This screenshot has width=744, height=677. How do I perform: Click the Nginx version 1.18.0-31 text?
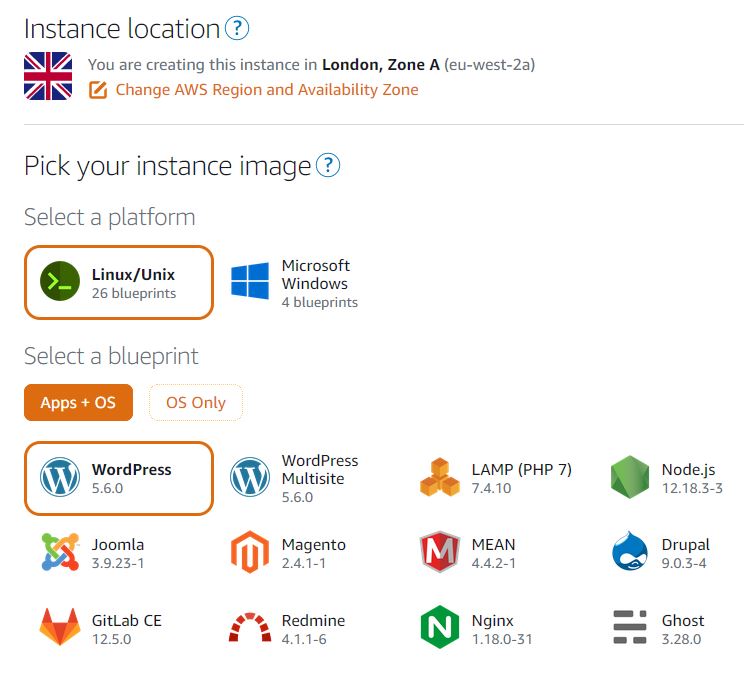[502, 640]
